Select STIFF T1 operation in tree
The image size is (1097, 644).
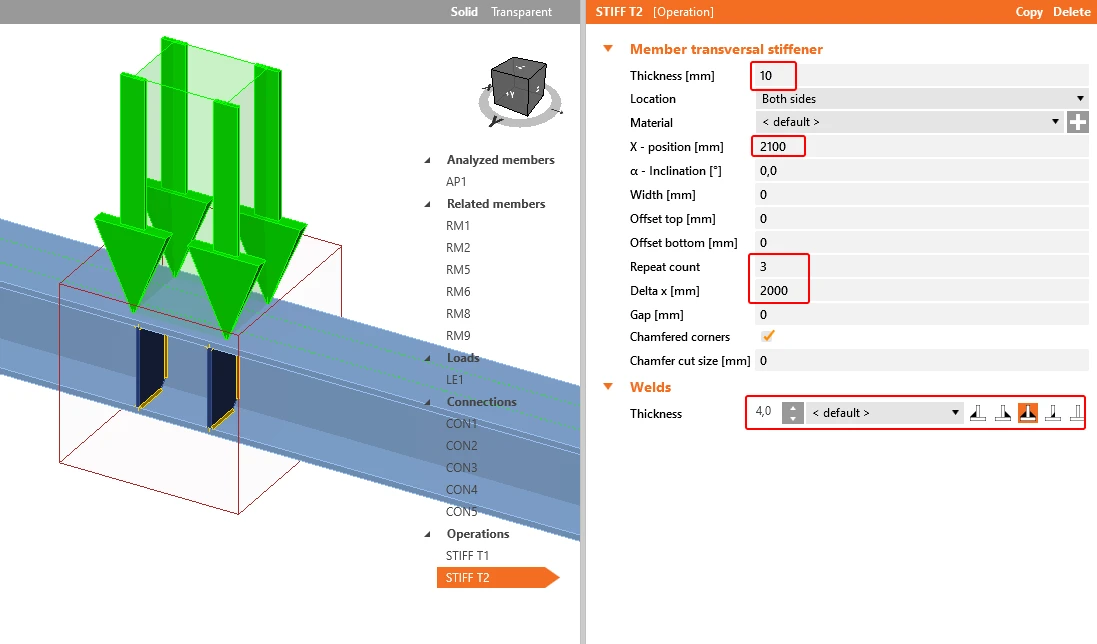[x=467, y=556]
